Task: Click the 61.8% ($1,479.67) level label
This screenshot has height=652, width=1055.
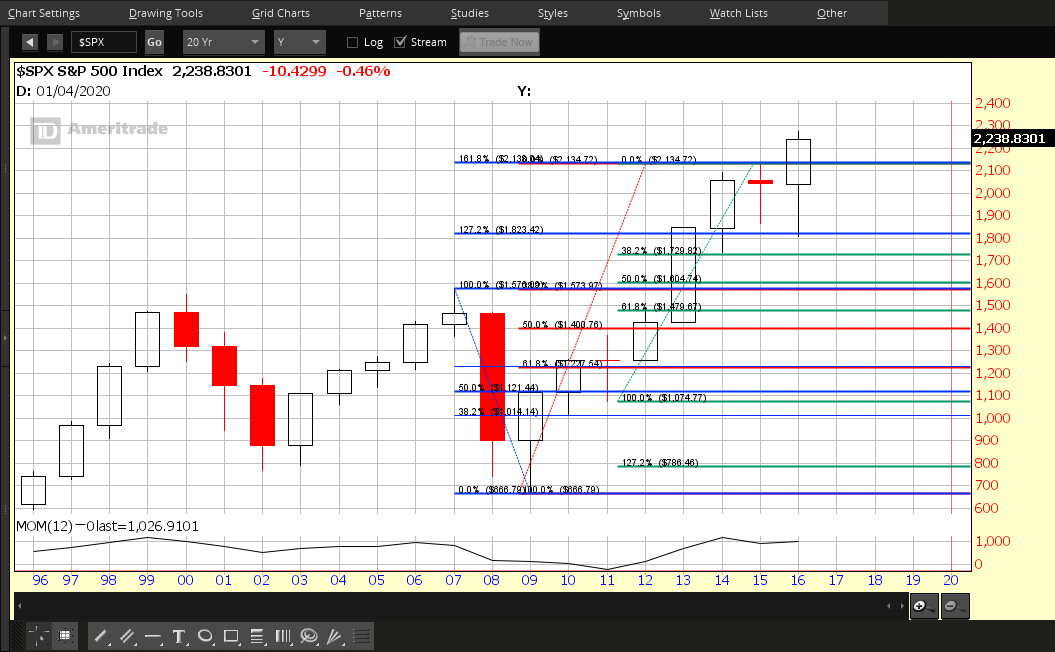Action: coord(661,306)
